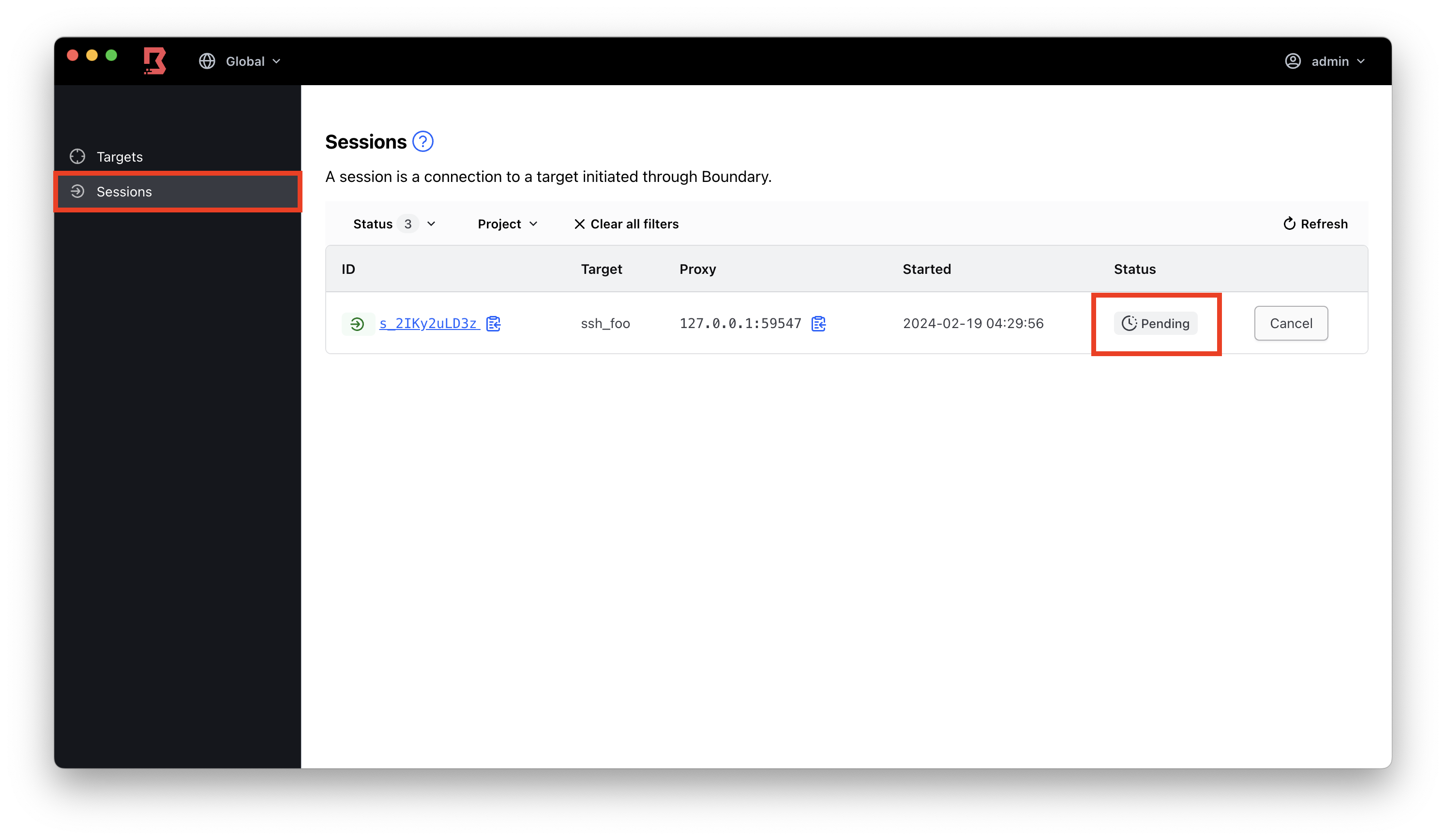Screen dimensions: 1446x840
Task: Go to Targets in the sidebar
Action: (x=120, y=157)
